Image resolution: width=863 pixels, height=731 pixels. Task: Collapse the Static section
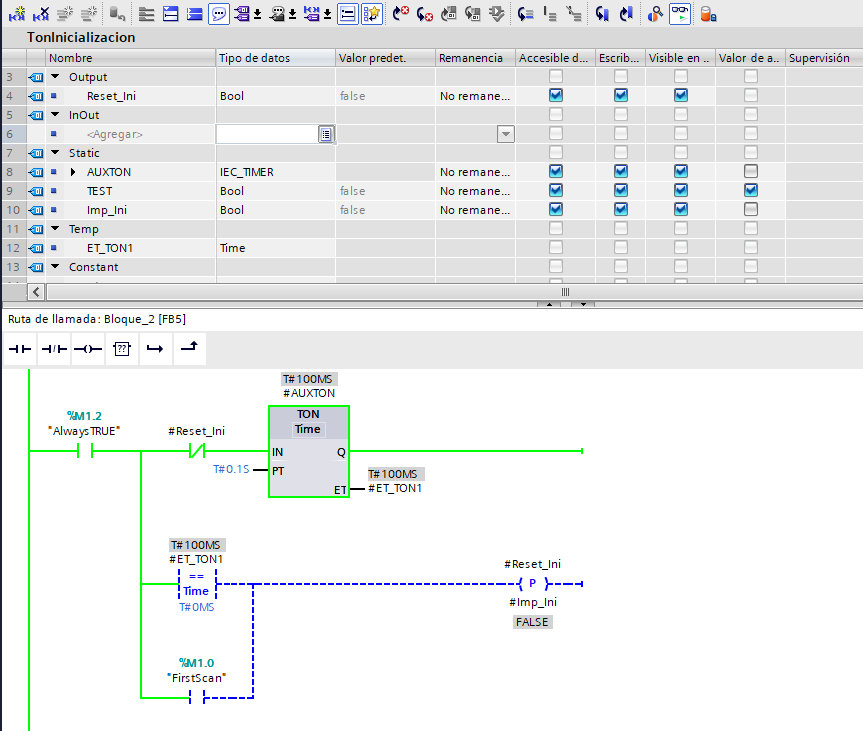(x=55, y=153)
